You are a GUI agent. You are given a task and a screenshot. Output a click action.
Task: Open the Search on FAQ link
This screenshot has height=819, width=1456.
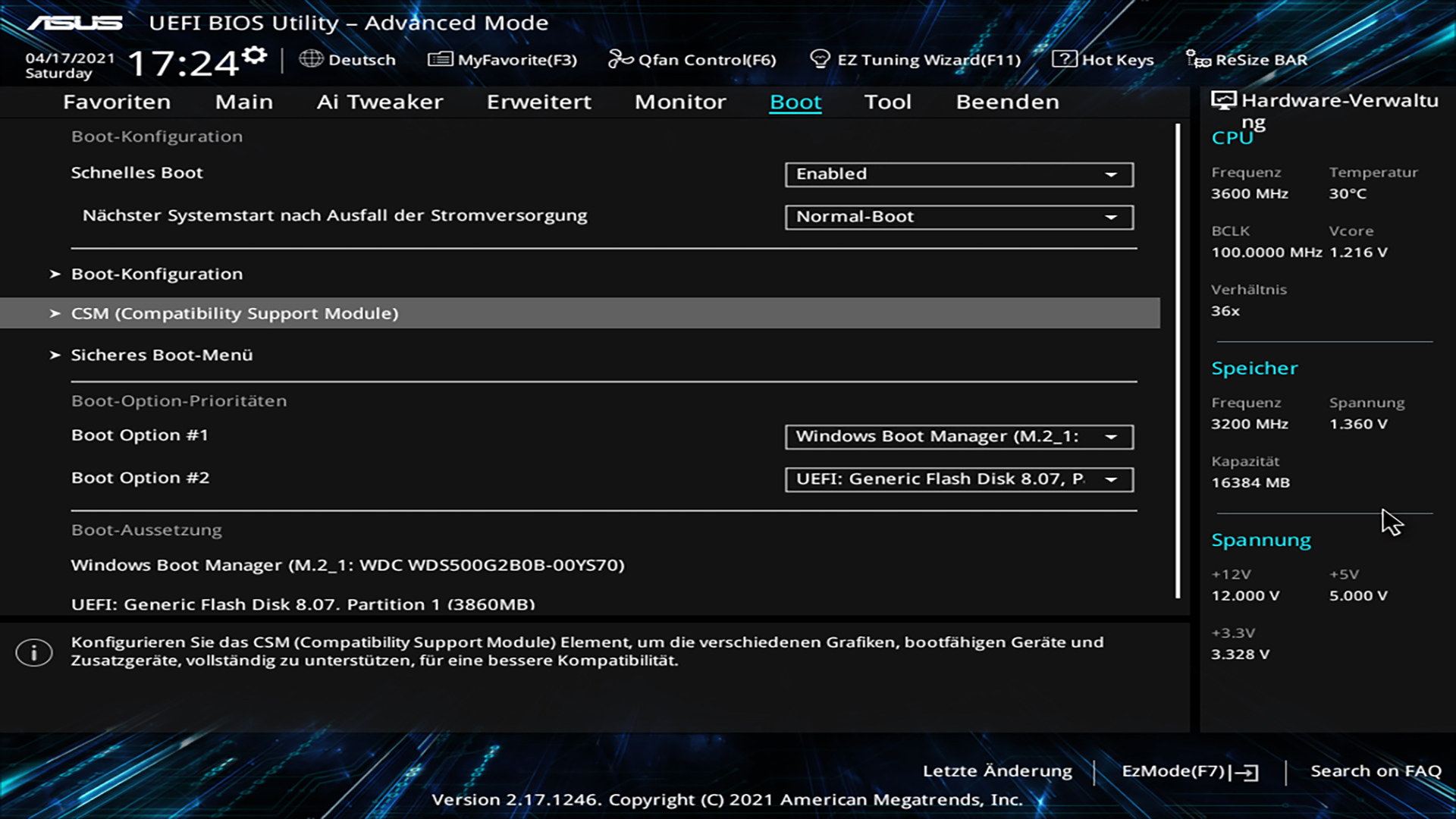pos(1376,771)
